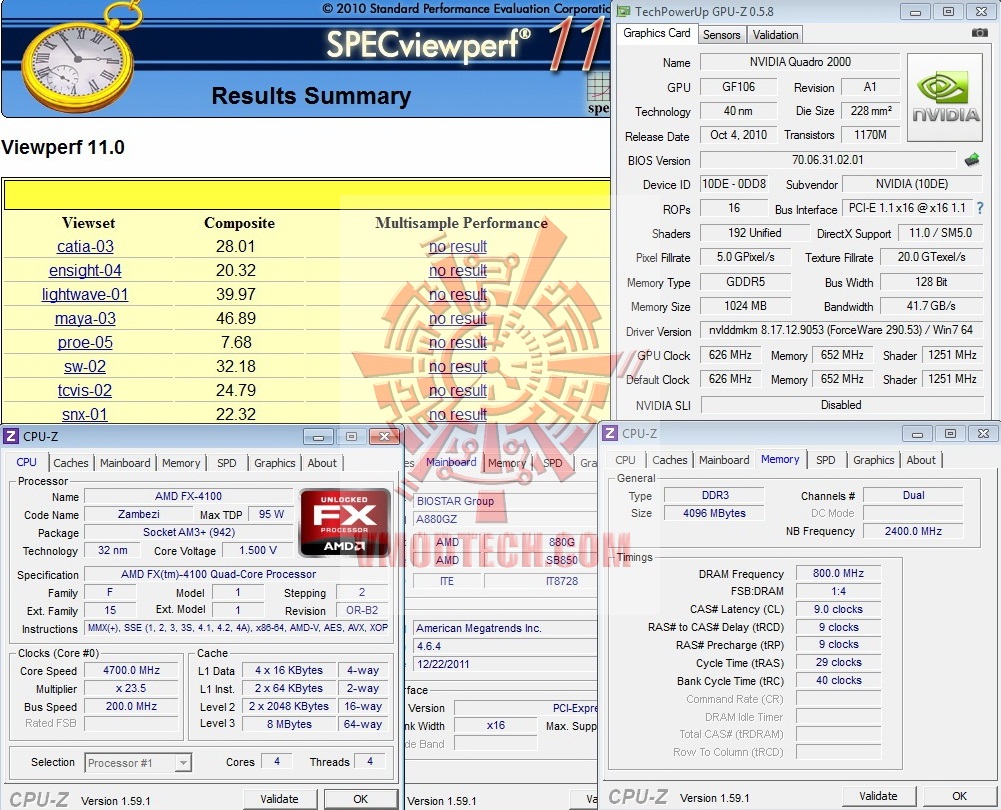Minimize the GPU-Z window
The width and height of the screenshot is (1001, 810).
point(915,12)
